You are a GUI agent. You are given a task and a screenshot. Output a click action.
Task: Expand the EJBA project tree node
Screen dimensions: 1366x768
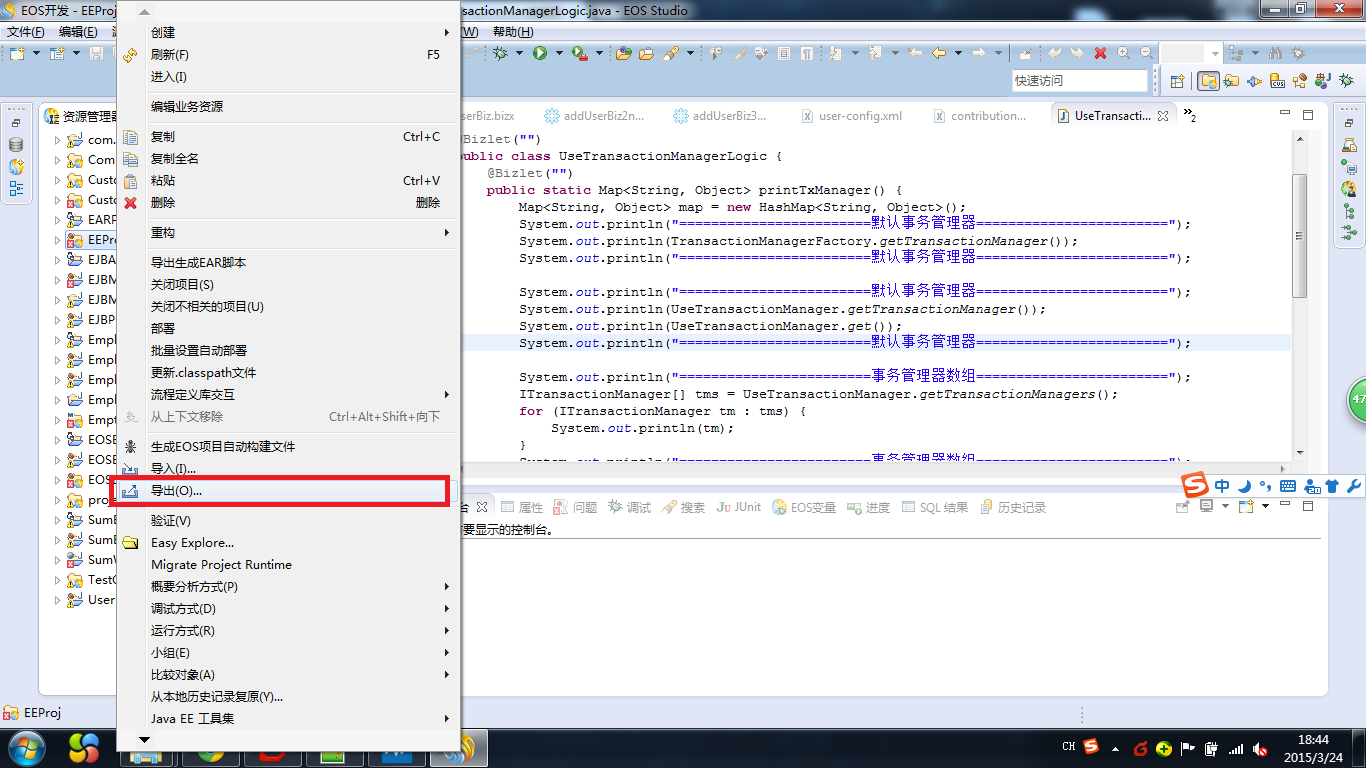coord(57,260)
